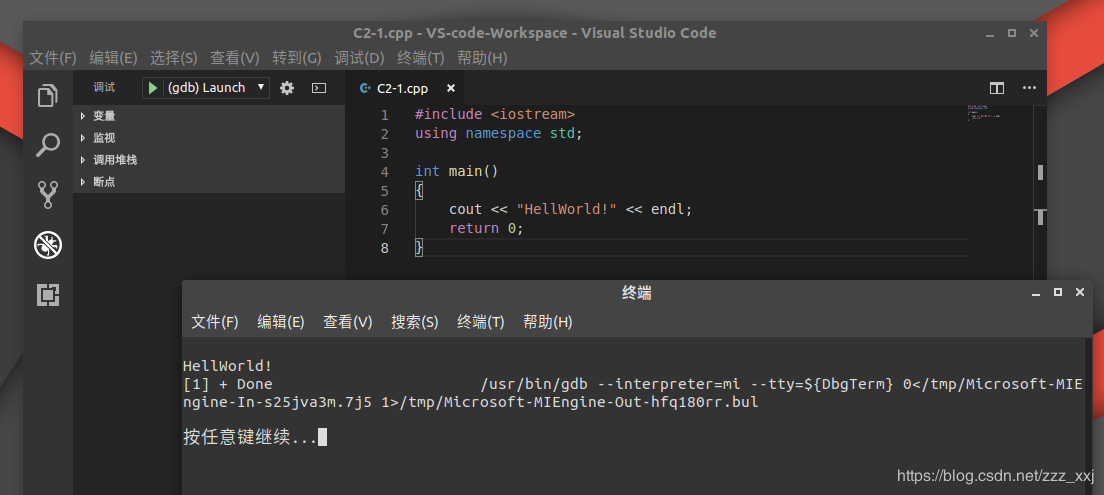Click the "int main()" code line
Viewport: 1104px width, 495px height.
click(x=456, y=172)
